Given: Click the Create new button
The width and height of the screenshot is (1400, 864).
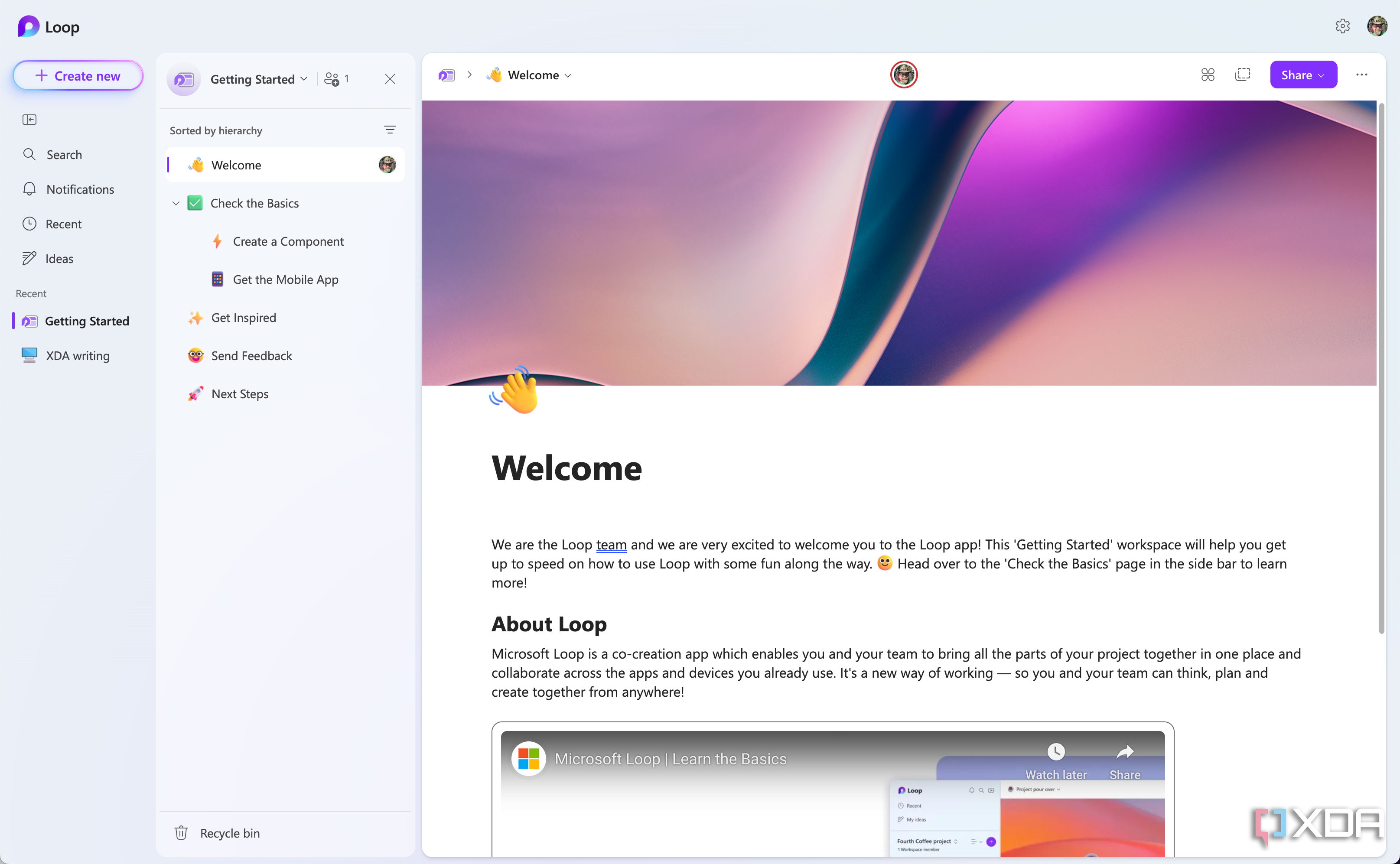Looking at the screenshot, I should [x=78, y=75].
